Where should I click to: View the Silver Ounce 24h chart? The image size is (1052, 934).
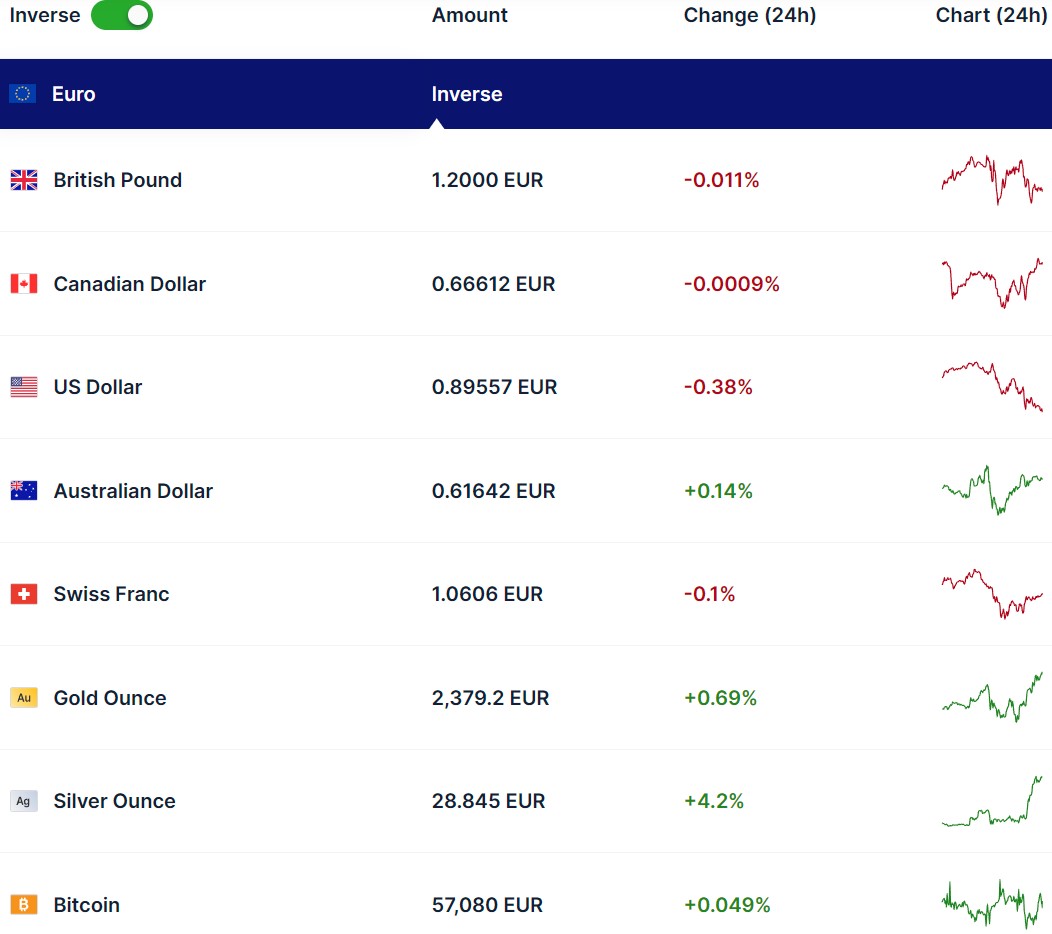click(x=992, y=801)
